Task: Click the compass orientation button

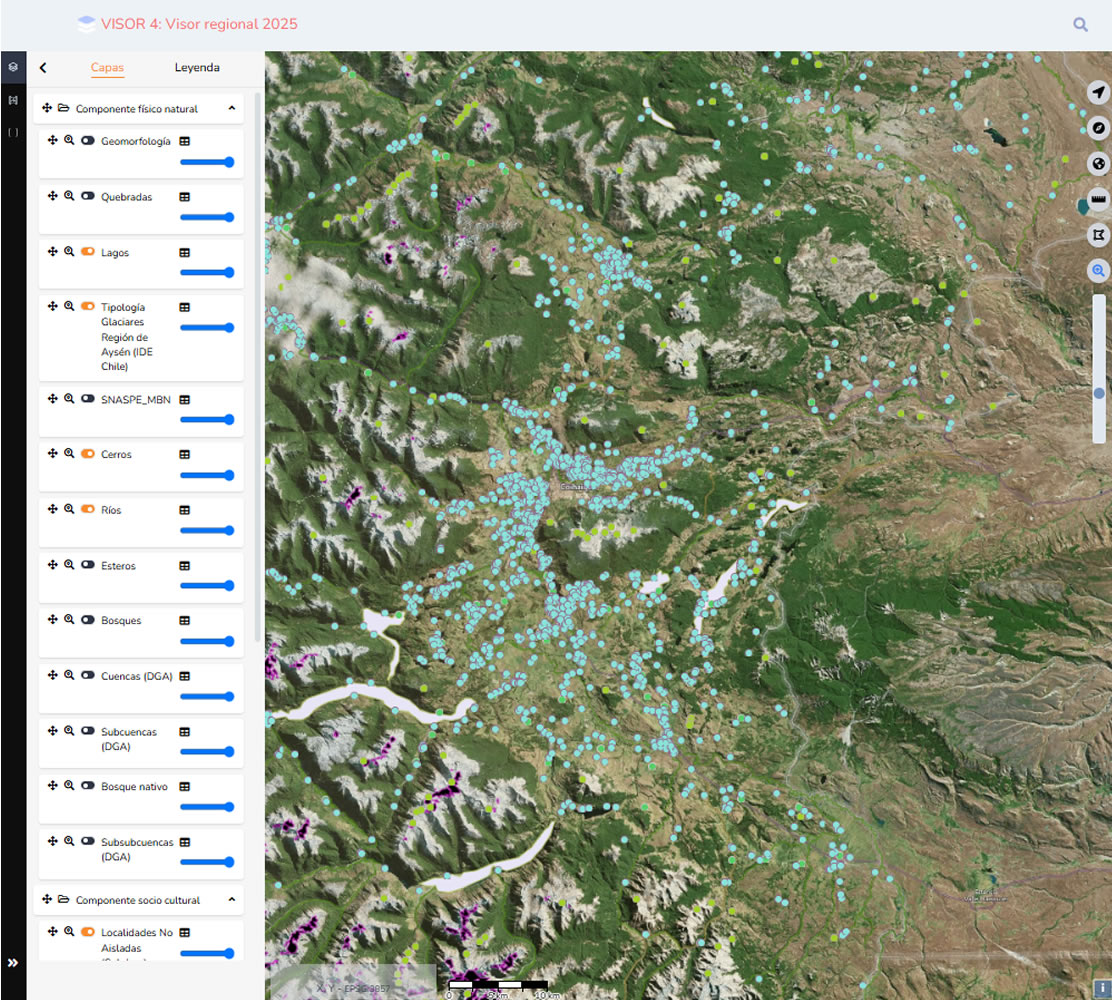Action: point(1099,128)
